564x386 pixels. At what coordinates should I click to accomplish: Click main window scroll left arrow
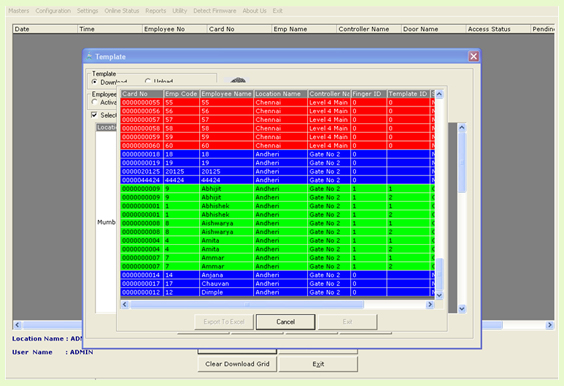[x=17, y=325]
